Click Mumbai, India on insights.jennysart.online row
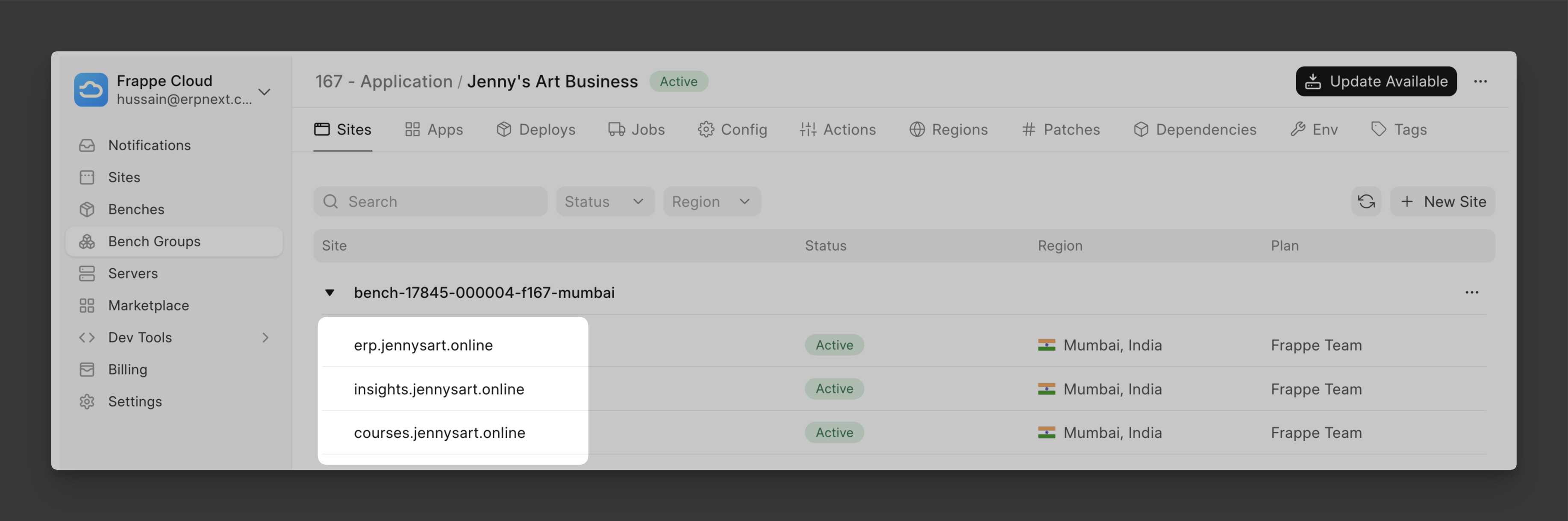The width and height of the screenshot is (1568, 521). click(x=1112, y=389)
